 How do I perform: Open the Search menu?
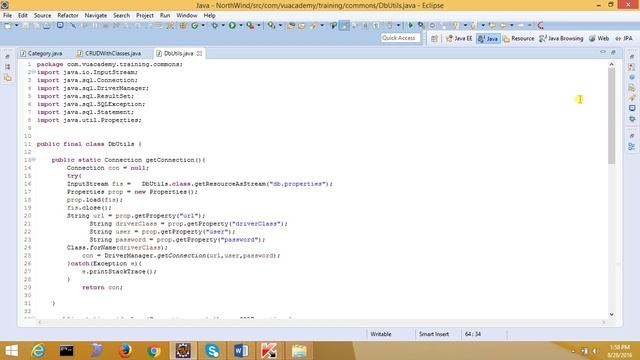121,15
